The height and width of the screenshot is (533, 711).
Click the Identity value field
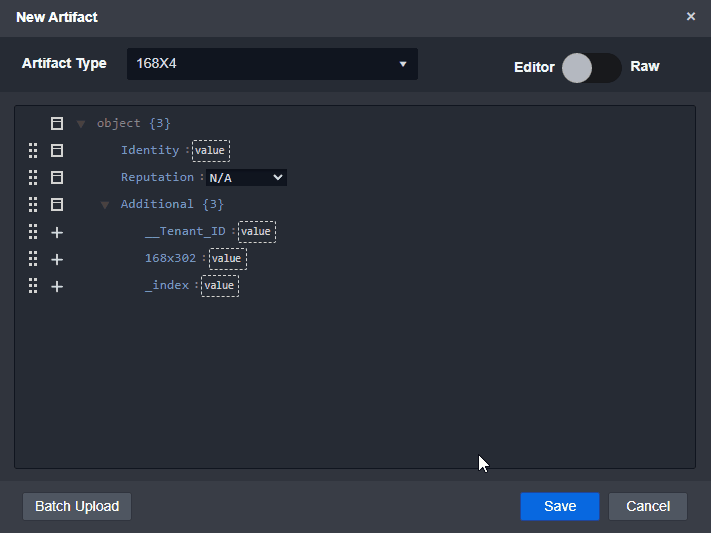tap(211, 151)
